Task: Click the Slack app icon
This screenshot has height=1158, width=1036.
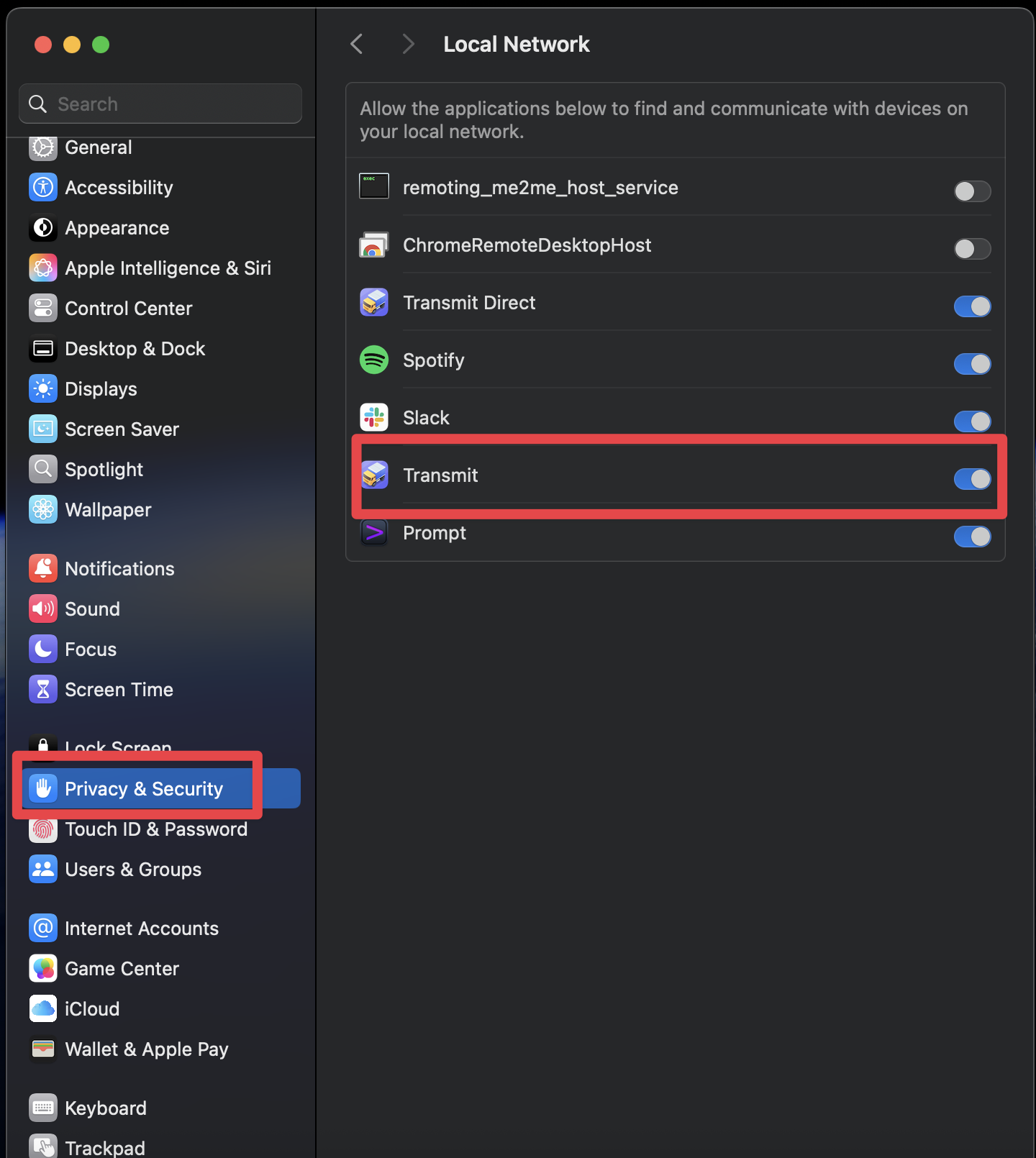Action: [x=374, y=417]
